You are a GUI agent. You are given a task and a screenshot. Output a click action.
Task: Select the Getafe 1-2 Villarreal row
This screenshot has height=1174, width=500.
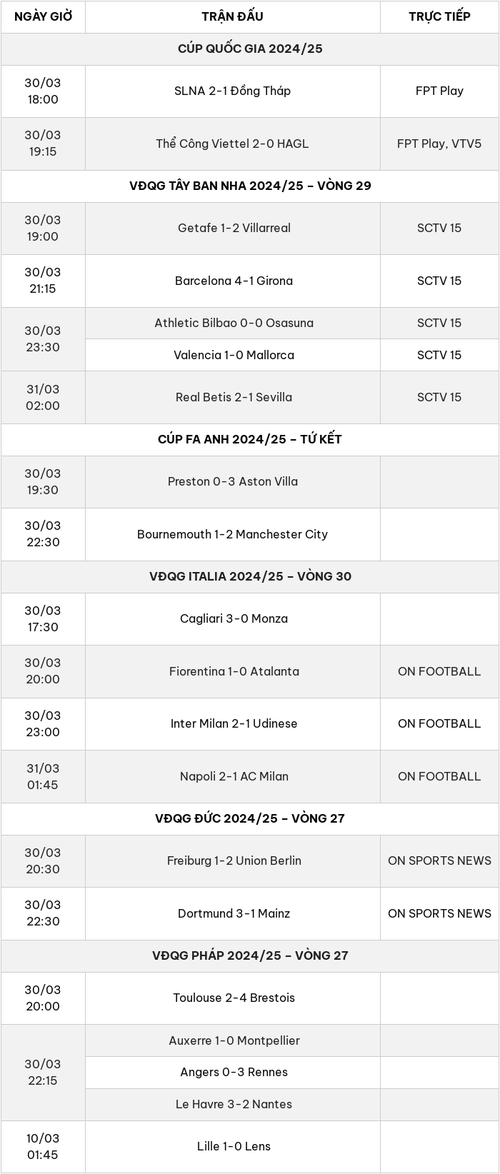pyautogui.click(x=250, y=228)
